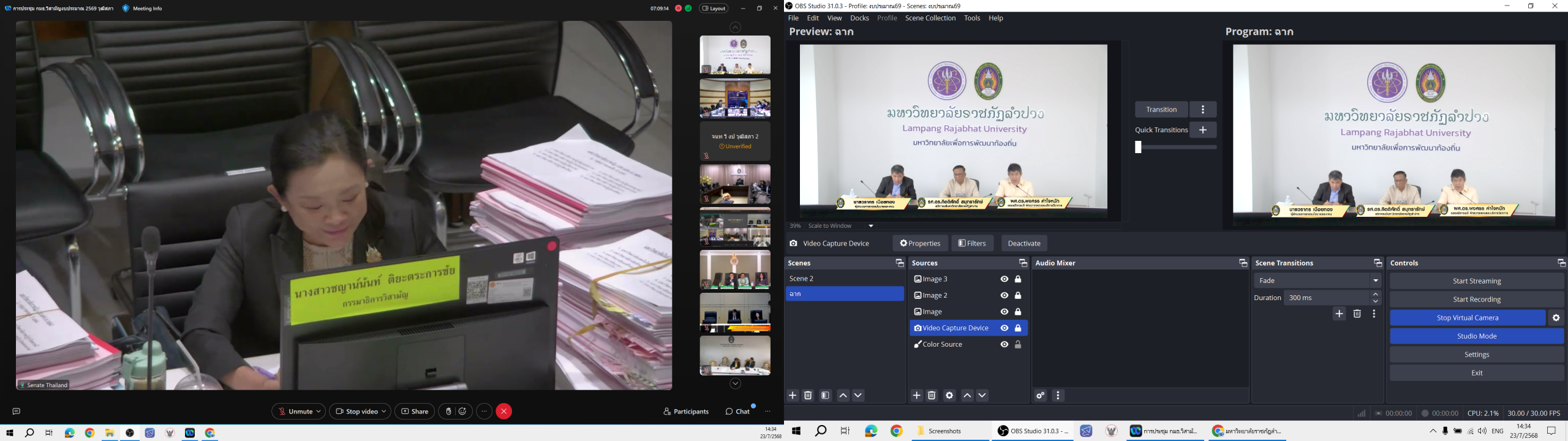Open transition properties three-dot menu
The width and height of the screenshot is (1568, 441).
tap(1374, 314)
